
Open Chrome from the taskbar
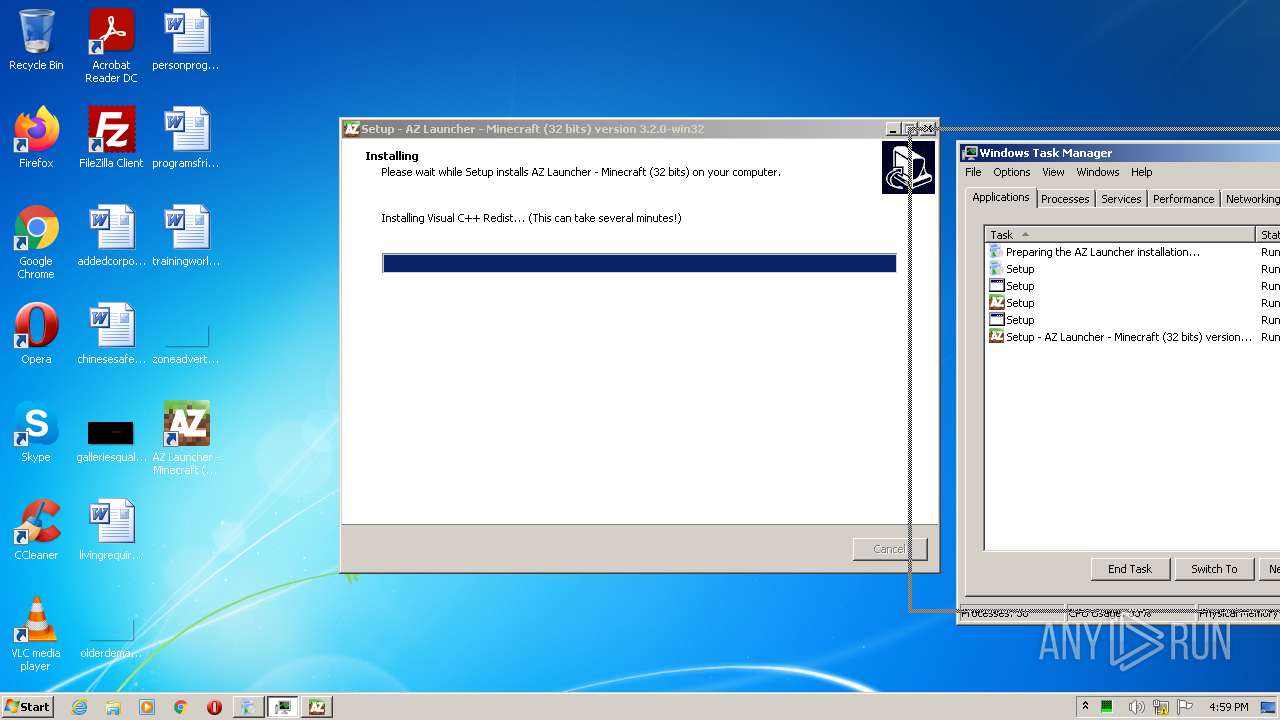(180, 707)
